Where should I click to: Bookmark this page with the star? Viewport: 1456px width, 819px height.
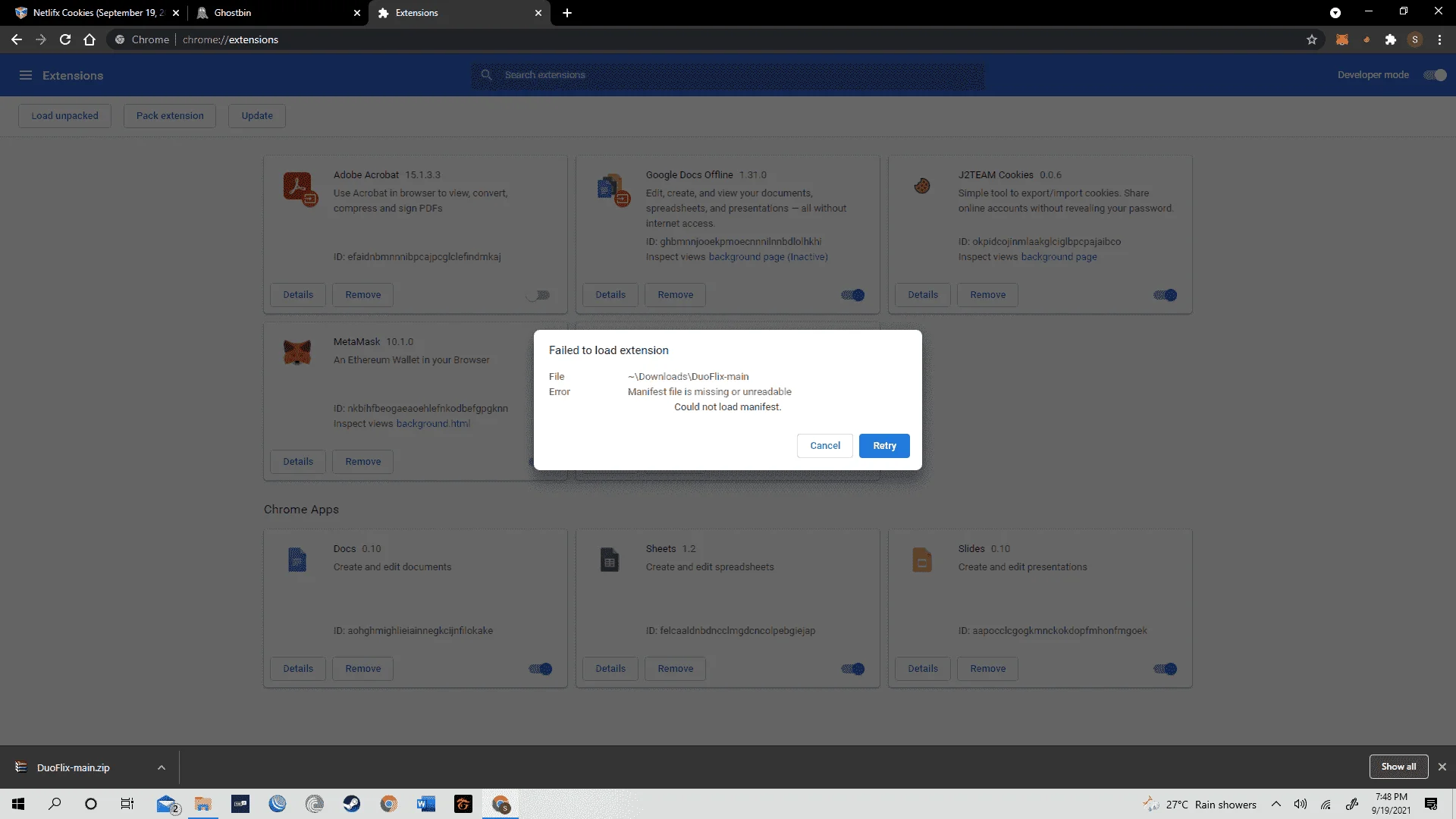pyautogui.click(x=1312, y=39)
